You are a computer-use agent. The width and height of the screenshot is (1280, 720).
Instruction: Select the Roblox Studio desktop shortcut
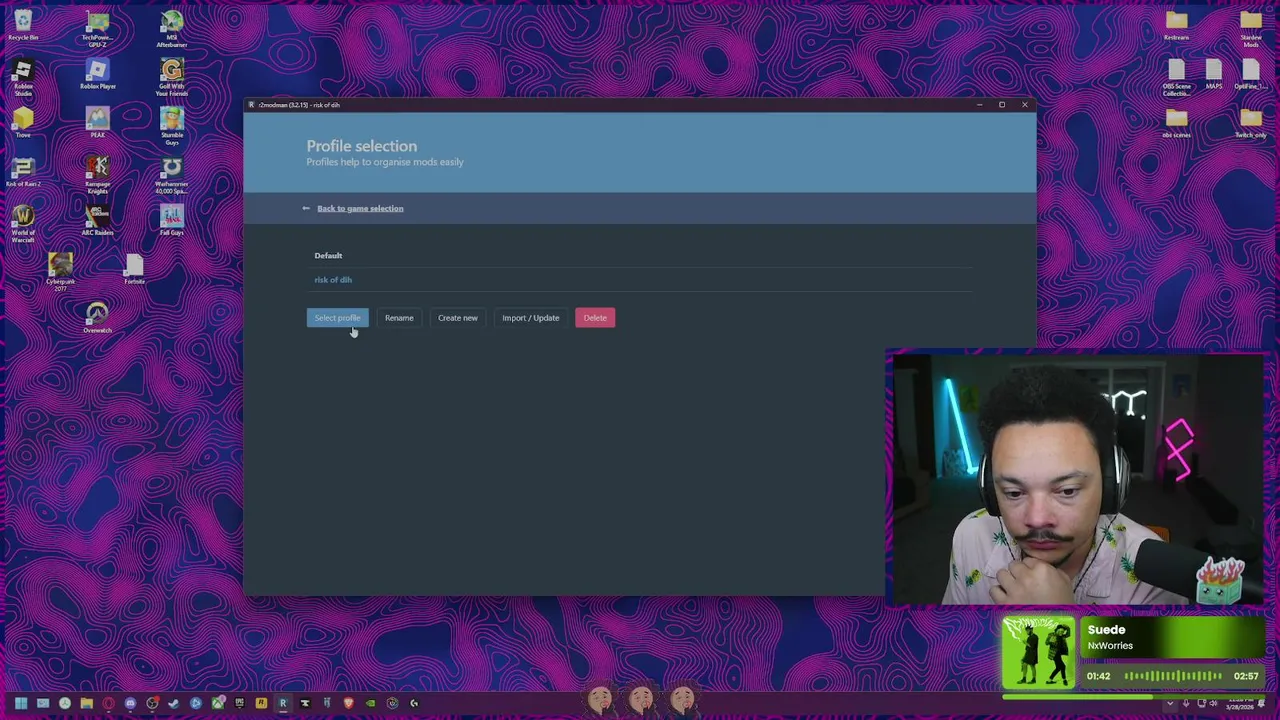[x=23, y=78]
